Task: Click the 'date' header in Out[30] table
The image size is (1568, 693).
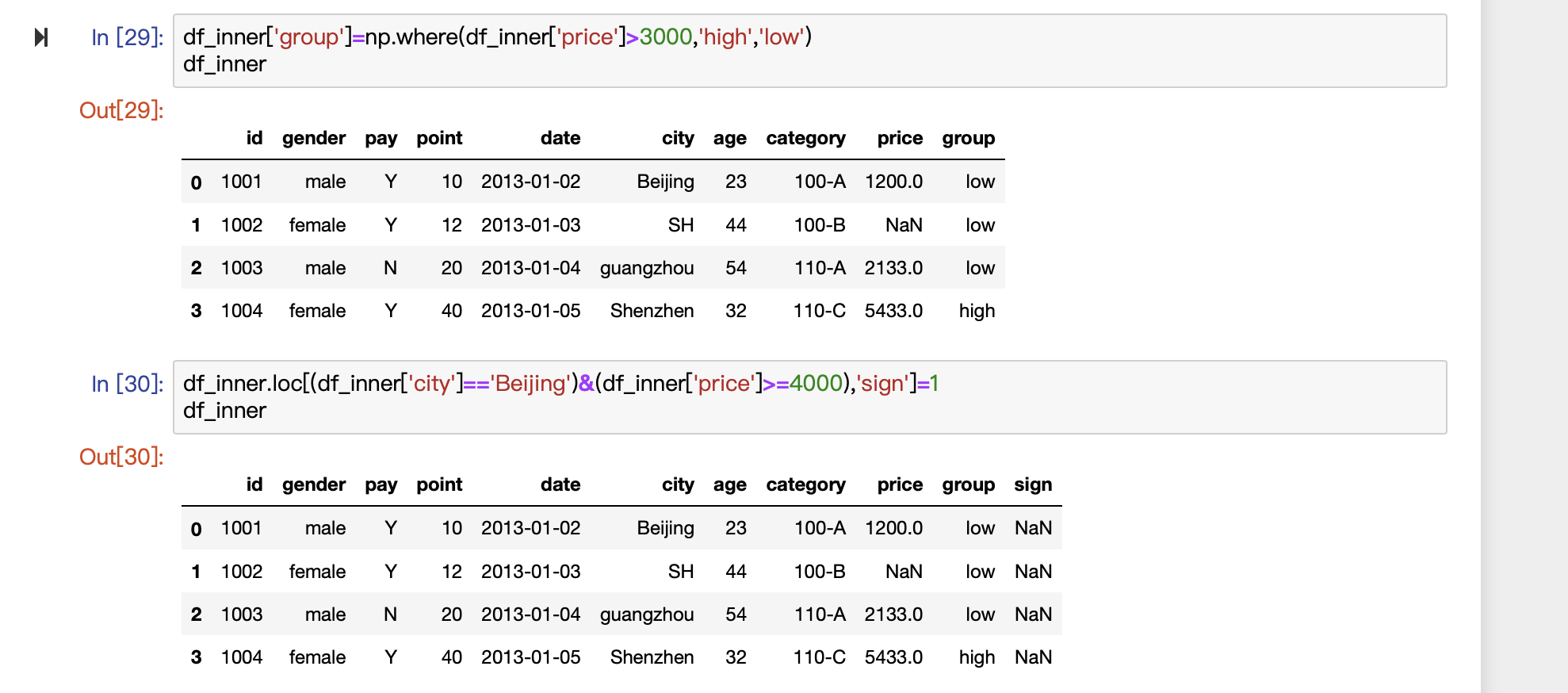Action: click(560, 484)
